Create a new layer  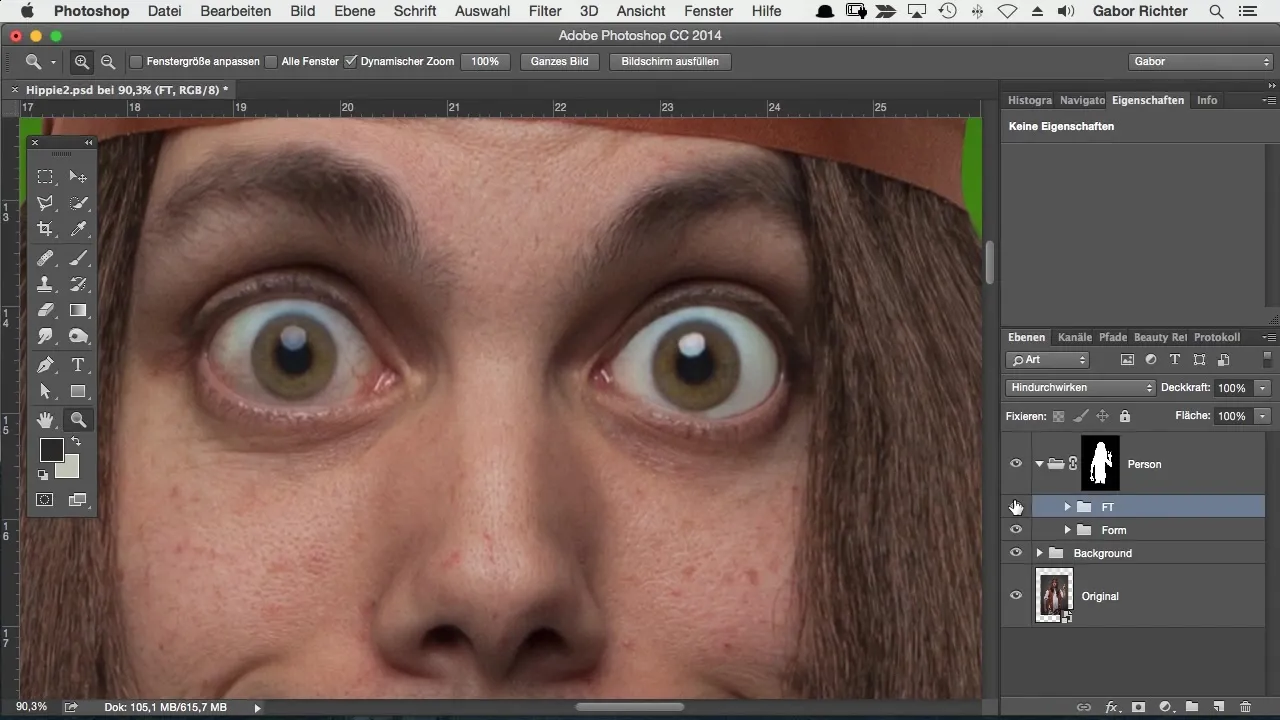tap(1219, 707)
